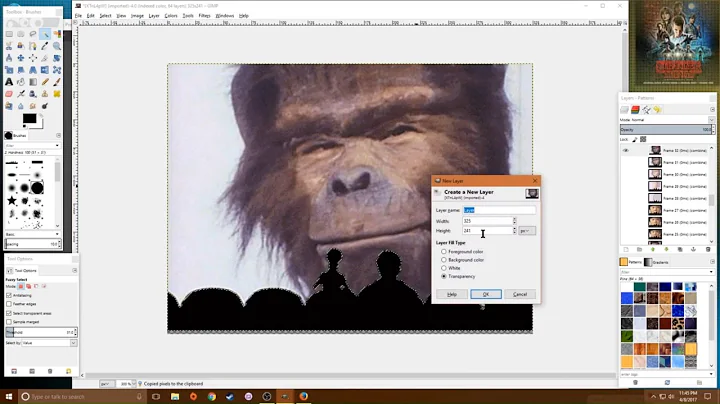Click the black foreground color swatch
720x404 pixels.
coord(29,118)
